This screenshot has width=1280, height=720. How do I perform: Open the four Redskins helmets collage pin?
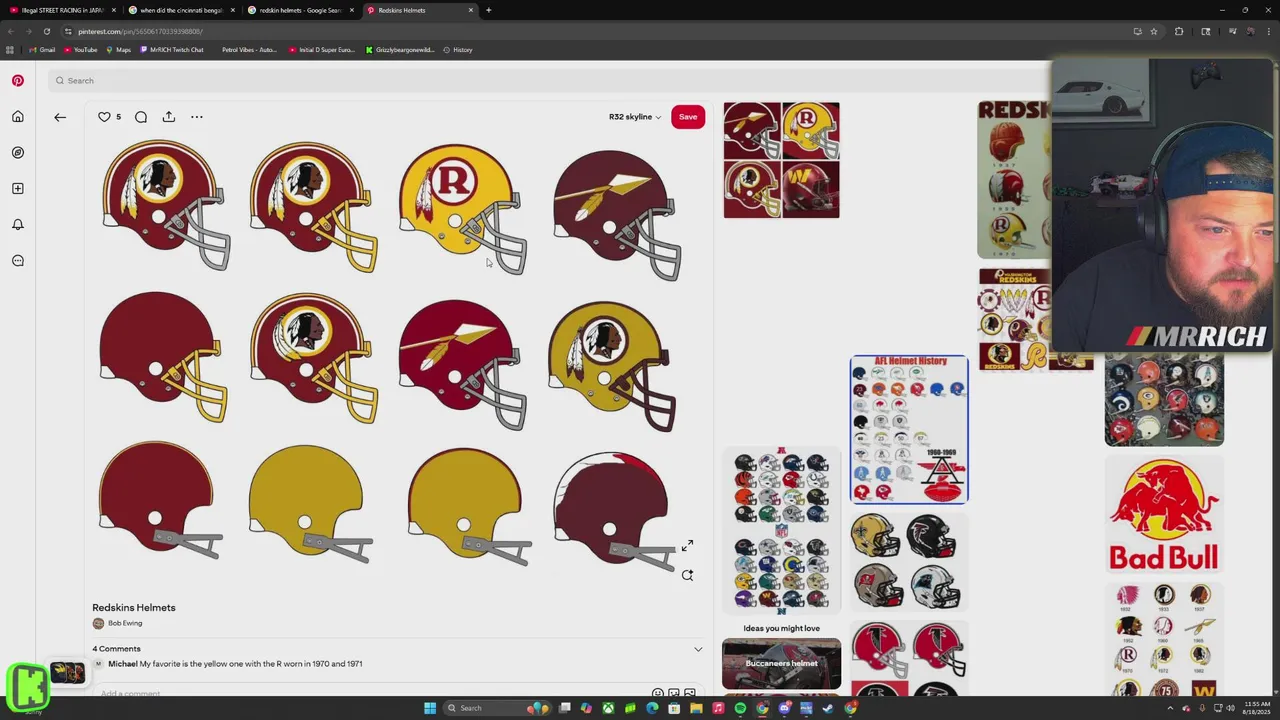tap(781, 160)
